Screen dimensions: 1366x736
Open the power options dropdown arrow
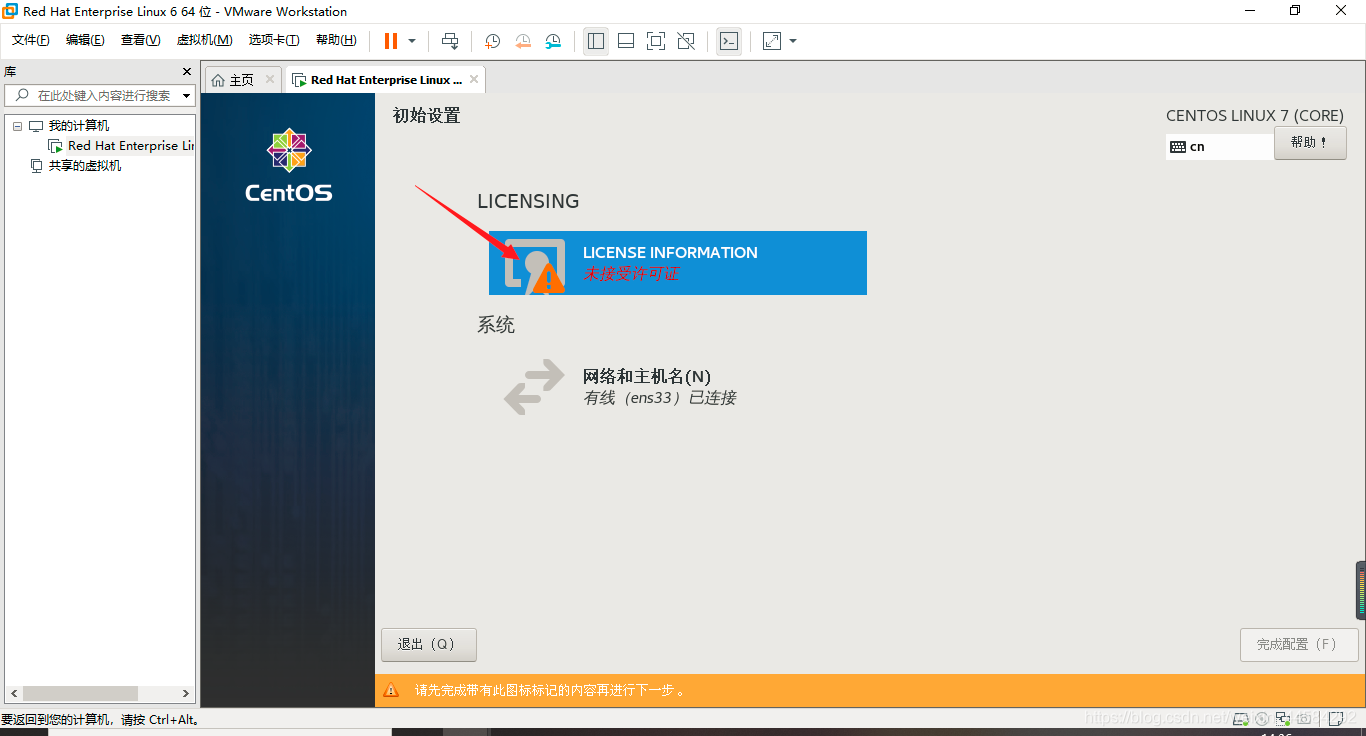point(412,41)
